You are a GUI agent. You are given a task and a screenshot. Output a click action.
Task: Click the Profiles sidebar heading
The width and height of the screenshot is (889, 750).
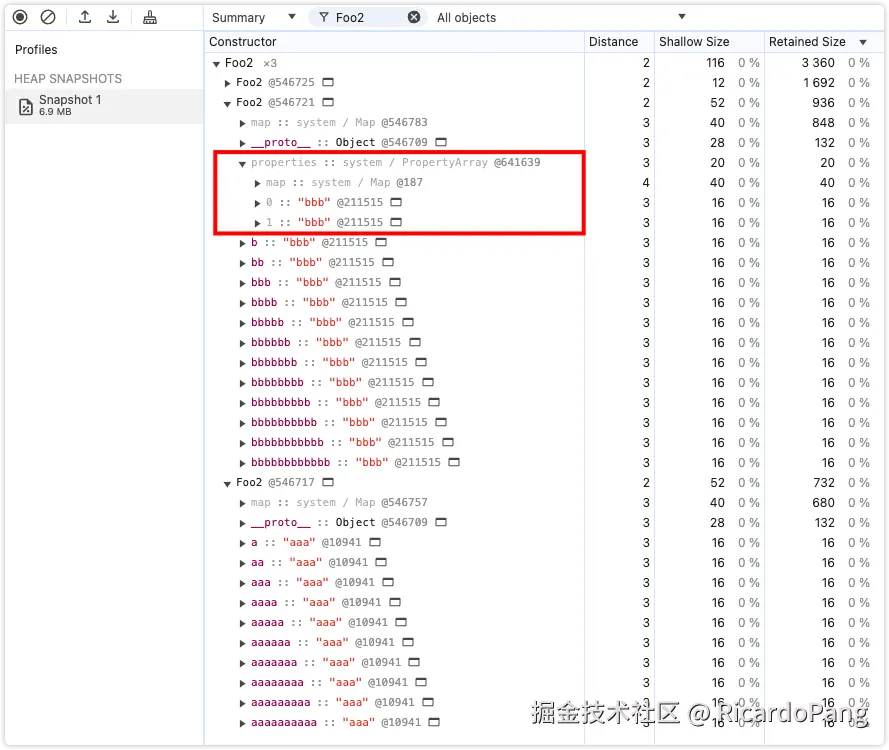36,49
